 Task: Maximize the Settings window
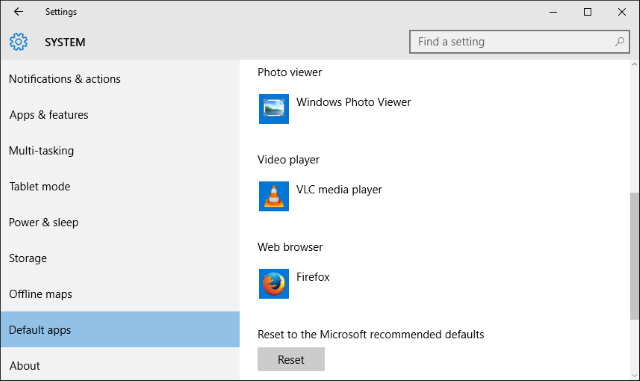tap(587, 12)
